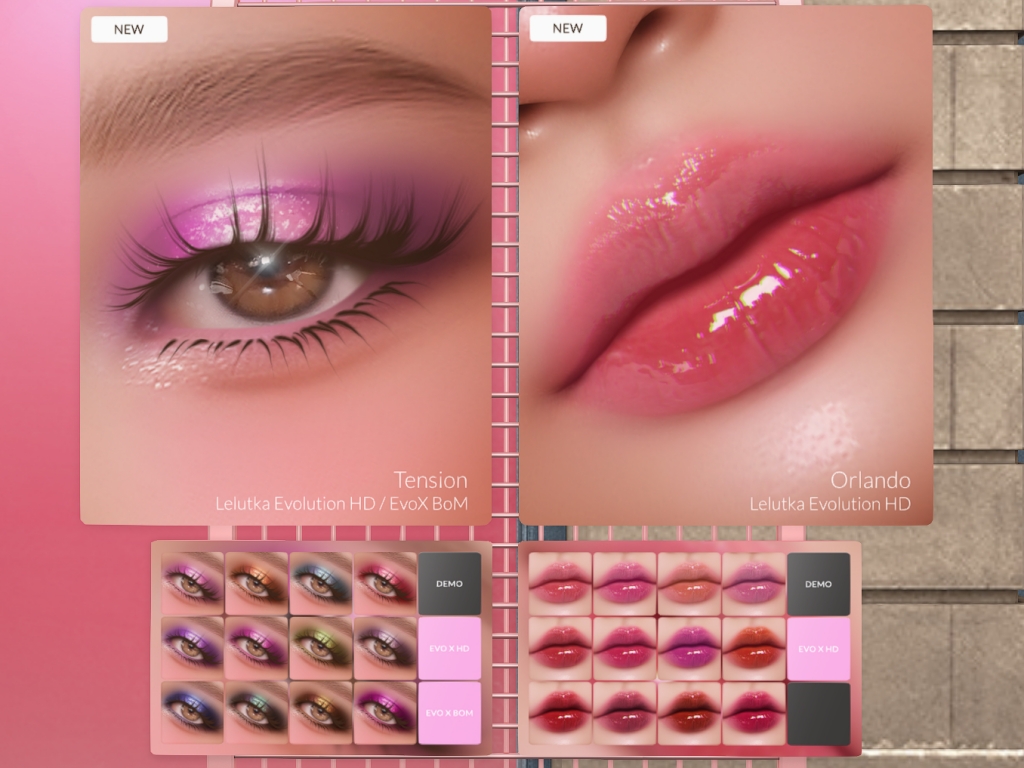Screen dimensions: 1024x768
Task: Select the golden brown eyeshadow swatch
Action: [320, 712]
